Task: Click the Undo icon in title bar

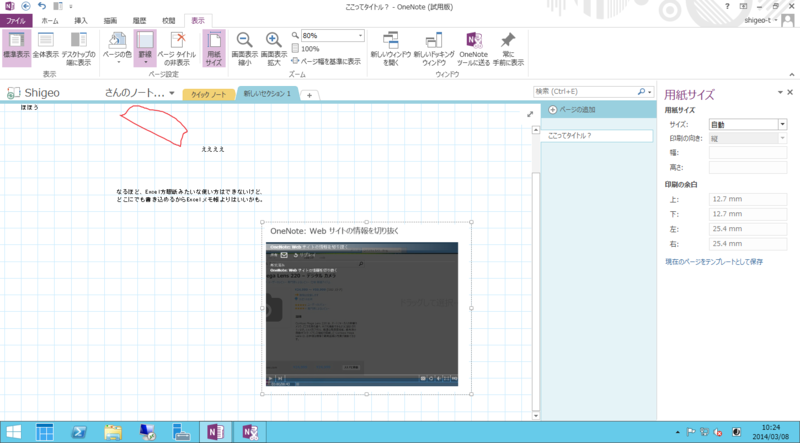Action: click(42, 6)
